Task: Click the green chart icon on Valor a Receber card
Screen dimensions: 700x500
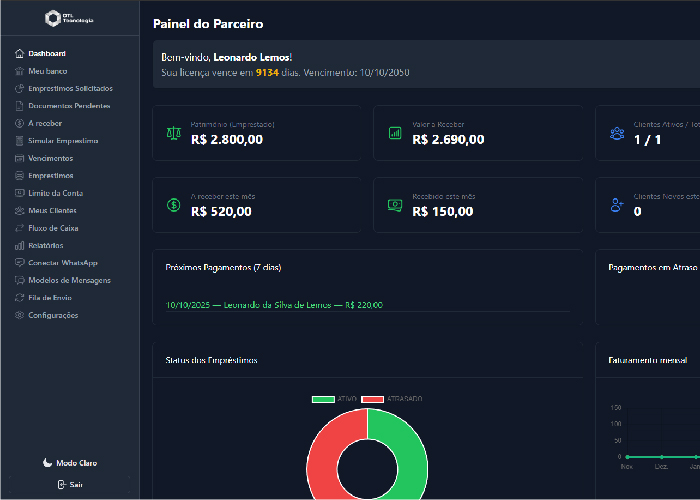Action: point(395,133)
